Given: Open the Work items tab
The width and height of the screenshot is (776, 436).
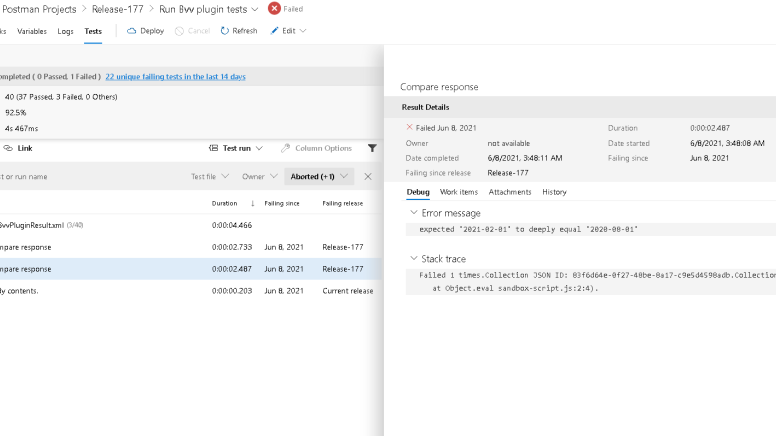Looking at the screenshot, I should click(x=459, y=192).
